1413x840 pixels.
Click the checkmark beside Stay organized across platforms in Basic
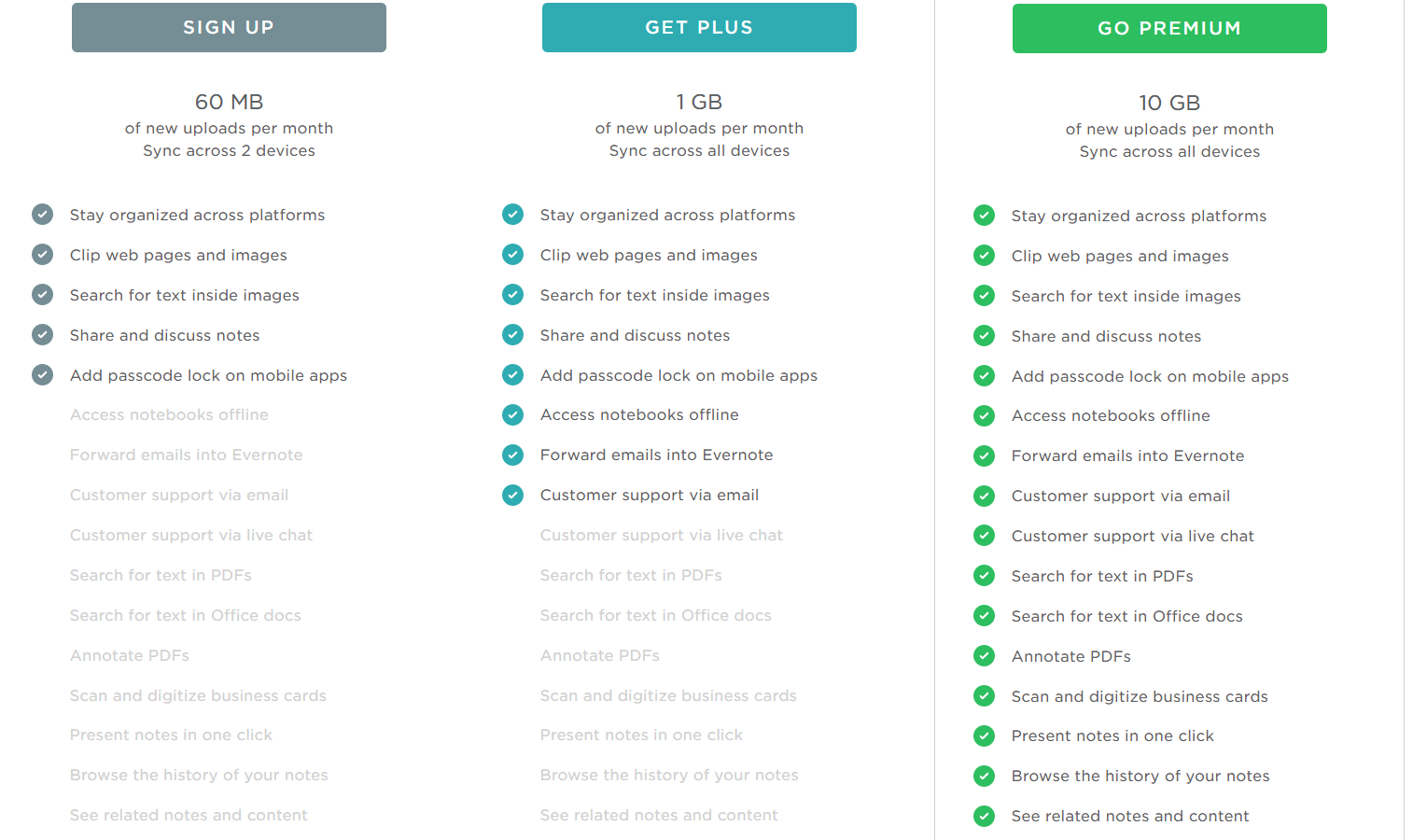(42, 214)
